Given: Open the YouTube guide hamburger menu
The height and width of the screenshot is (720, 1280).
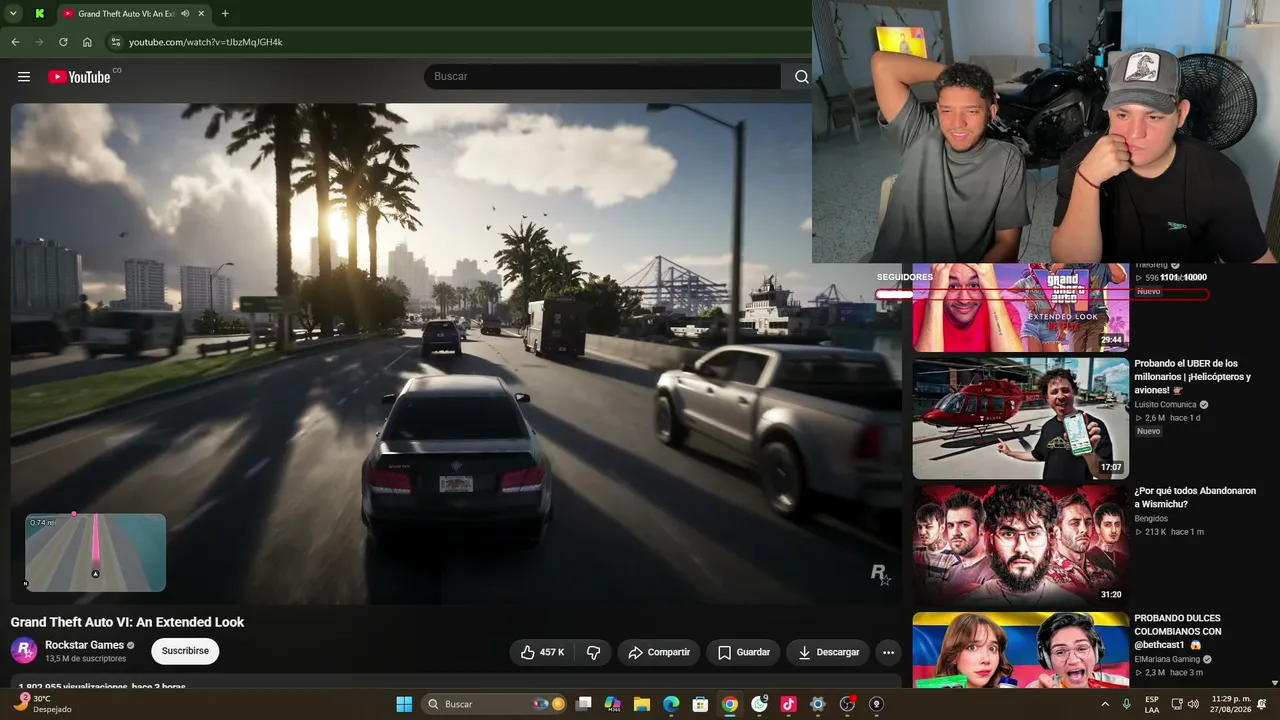Looking at the screenshot, I should [x=24, y=77].
